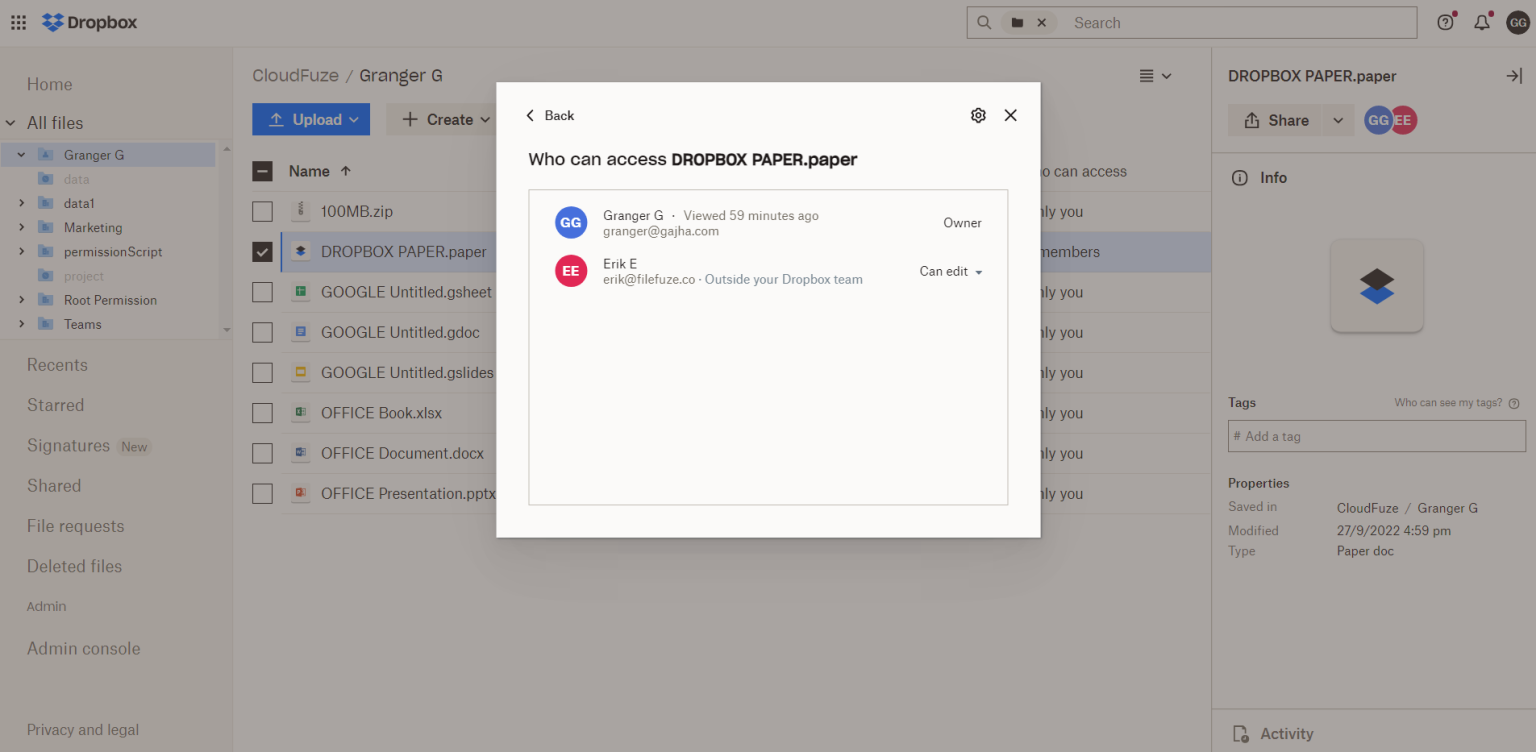Click the Dropbox logo

[89, 22]
